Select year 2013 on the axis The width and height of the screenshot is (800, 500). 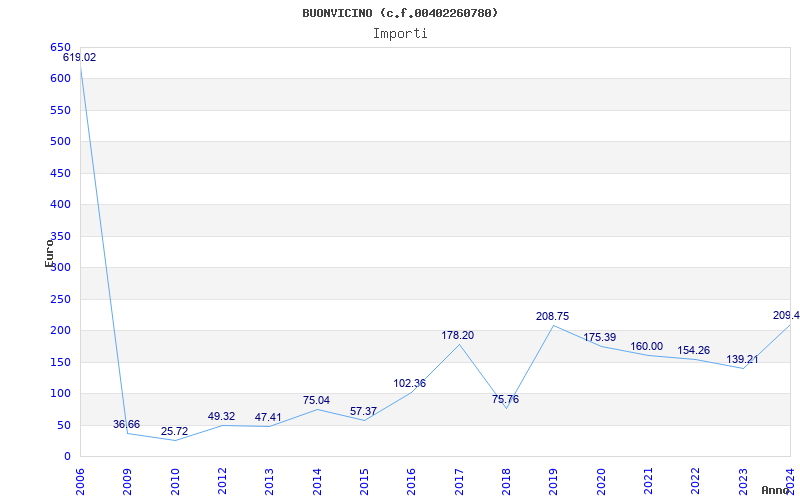coord(269,482)
